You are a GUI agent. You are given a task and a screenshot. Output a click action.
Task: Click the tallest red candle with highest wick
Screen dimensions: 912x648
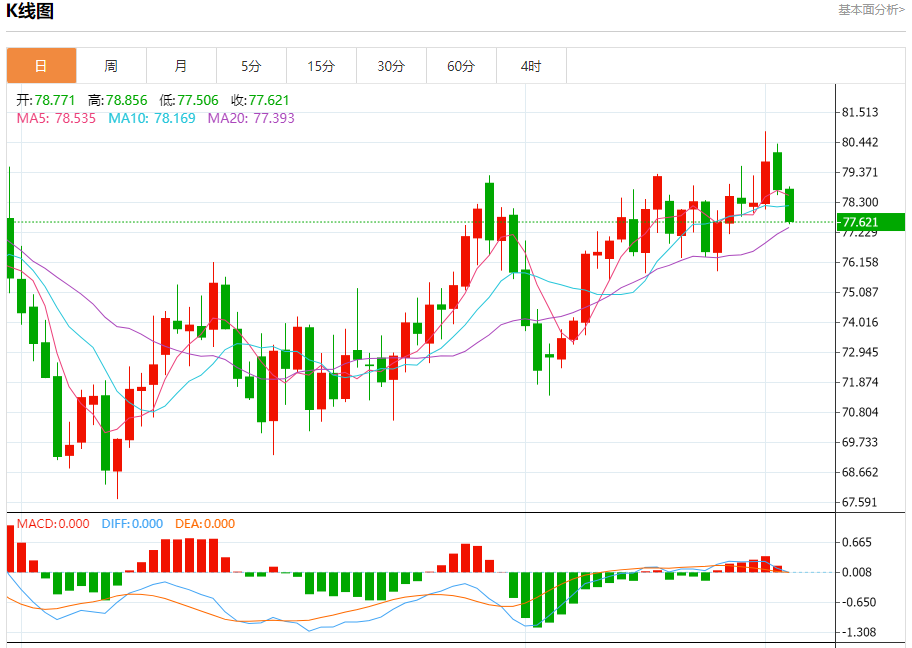point(765,182)
